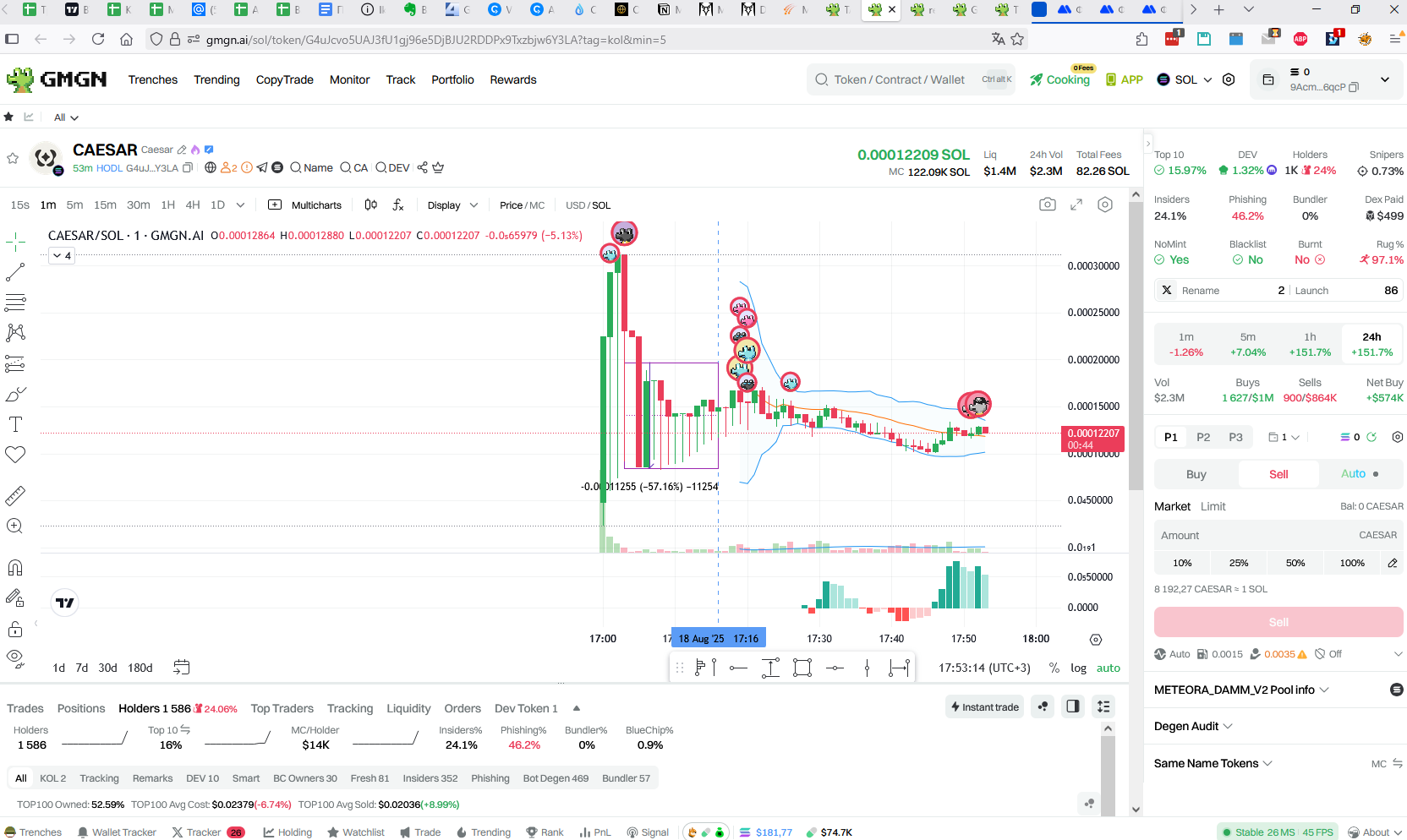Open the Fibonacci retracement tools
Viewport: 1407px width, 840px height.
15,302
